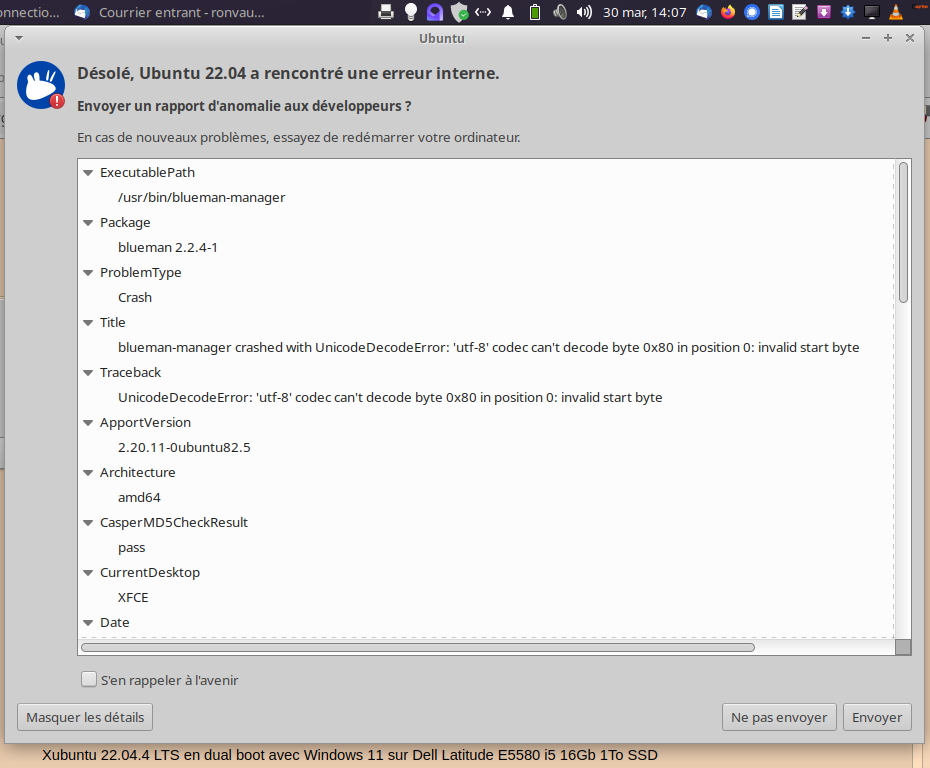The width and height of the screenshot is (930, 768).
Task: Launch Firefox from the panel
Action: [728, 12]
